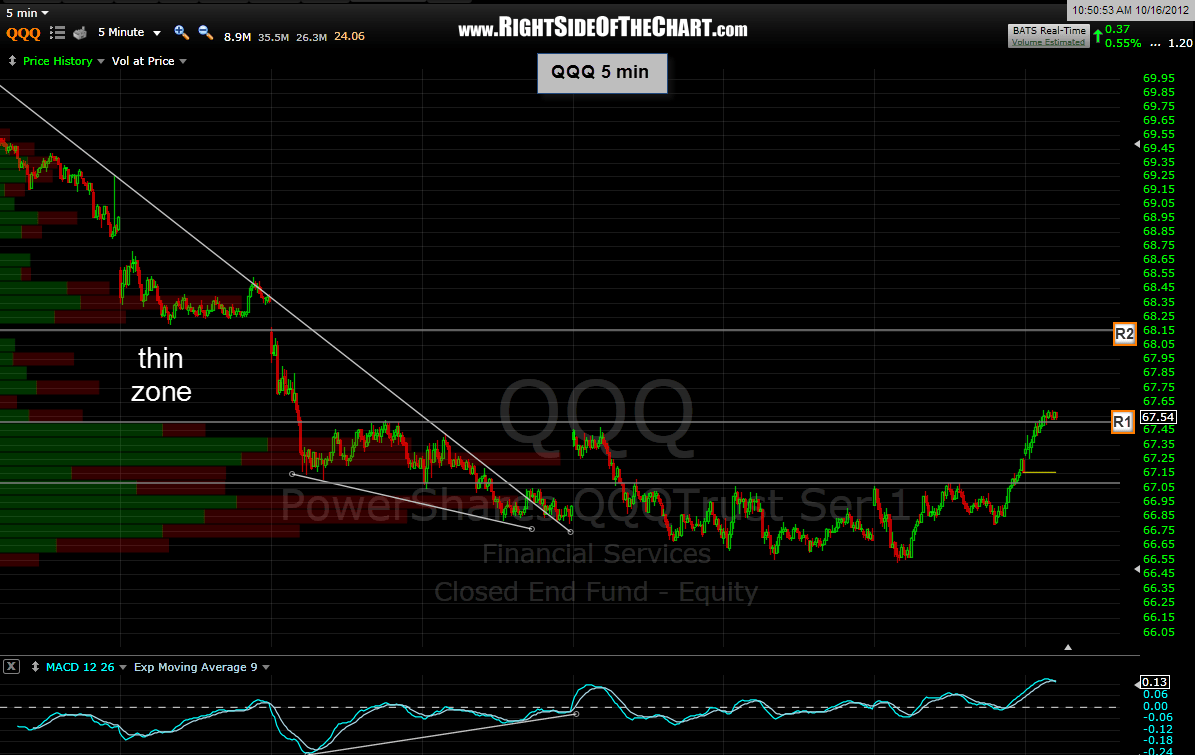Viewport: 1195px width, 755px height.
Task: Click the three dots next to 1.20
Action: [1155, 43]
